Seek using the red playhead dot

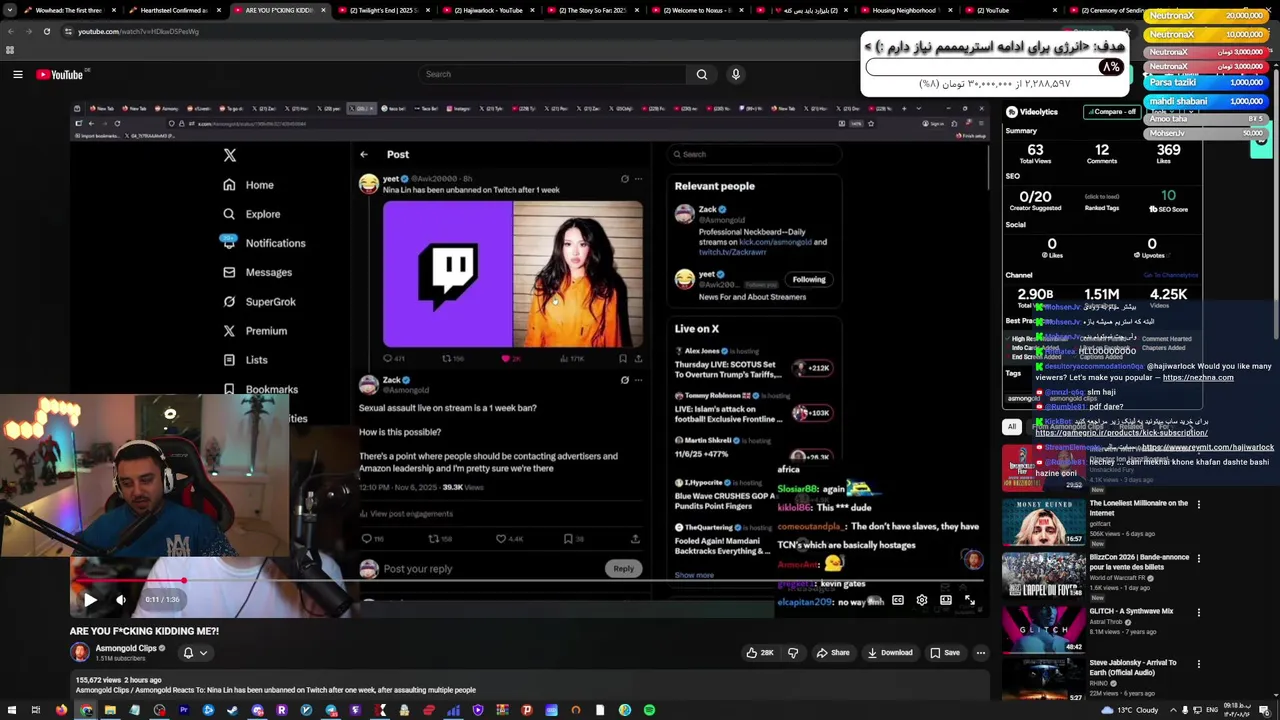point(184,580)
